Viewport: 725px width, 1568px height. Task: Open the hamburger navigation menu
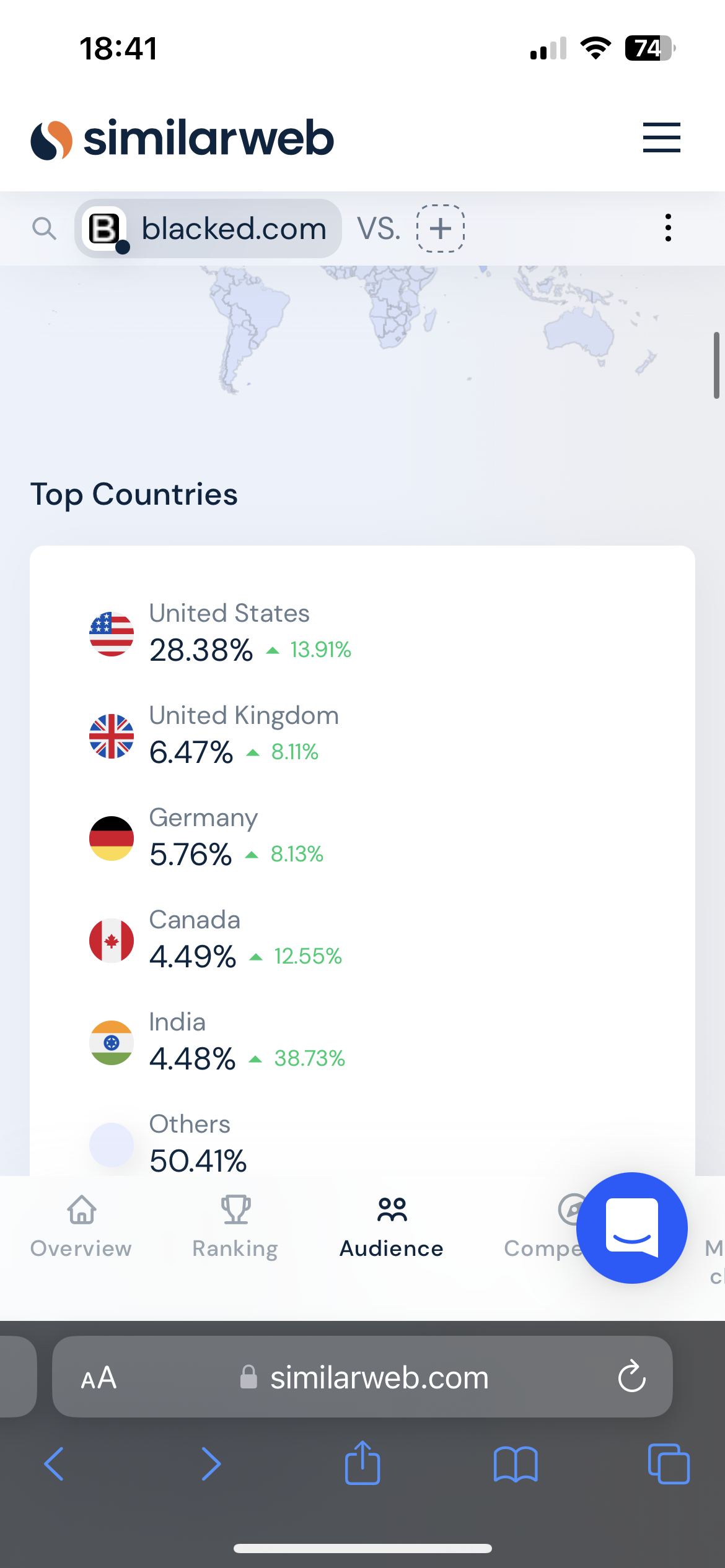661,137
